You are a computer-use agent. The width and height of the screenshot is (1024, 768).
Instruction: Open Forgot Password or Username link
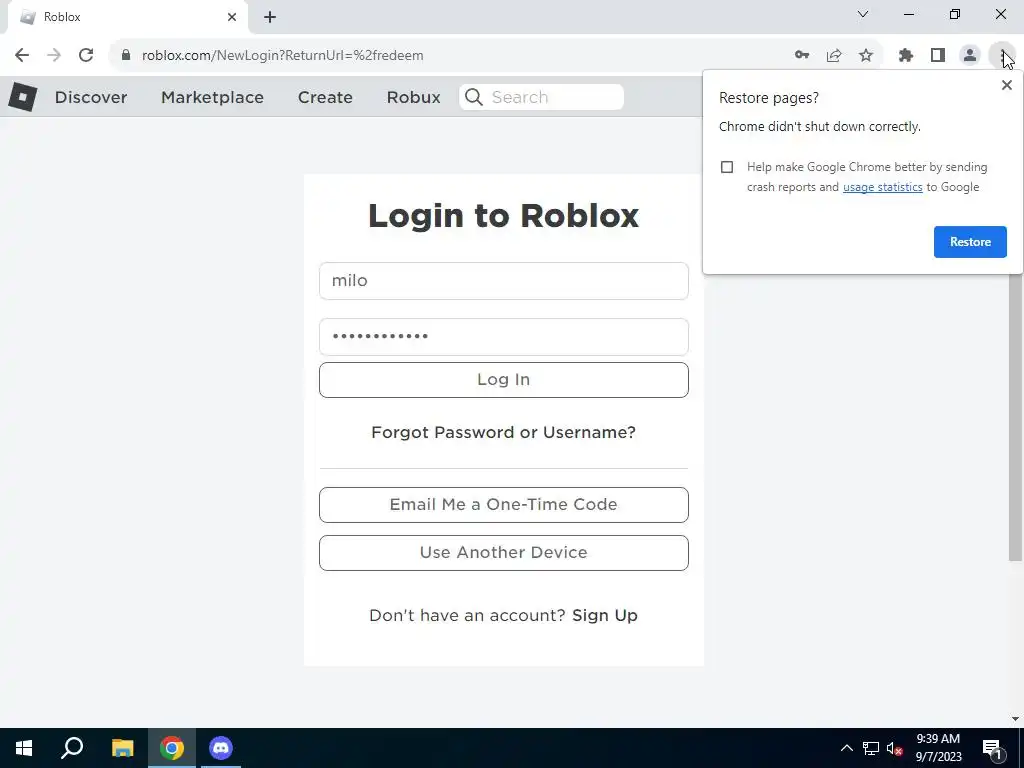[504, 432]
